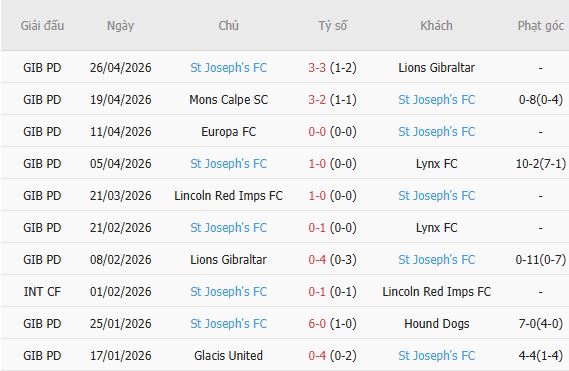569x371 pixels.
Task: Click the 0-4 score at Lions Gibraltar
Action: (317, 260)
